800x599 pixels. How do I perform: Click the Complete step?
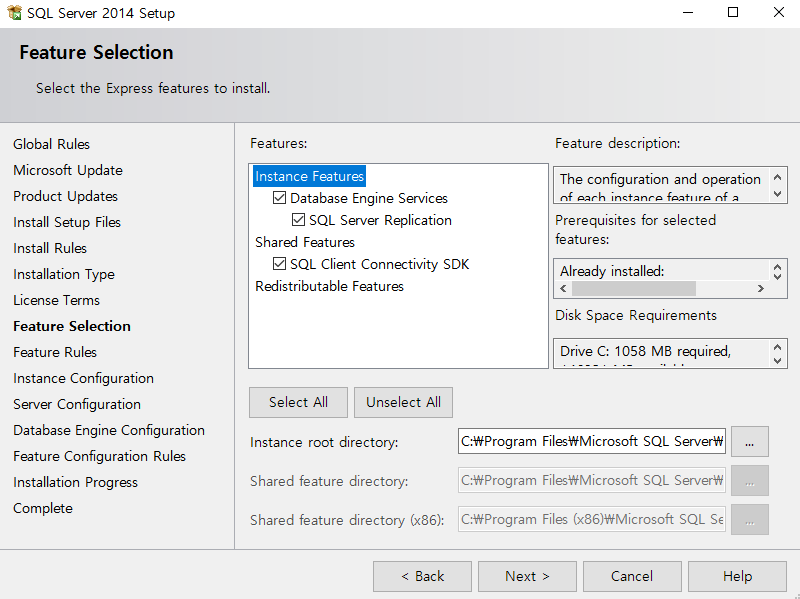pyautogui.click(x=43, y=508)
